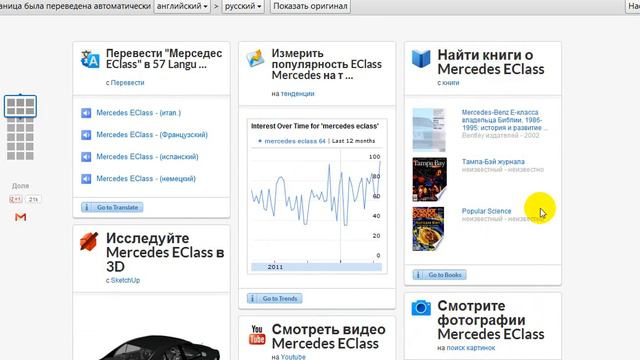This screenshot has height=360, width=640.
Task: Play audio for the Французский translation
Action: [x=86, y=135]
